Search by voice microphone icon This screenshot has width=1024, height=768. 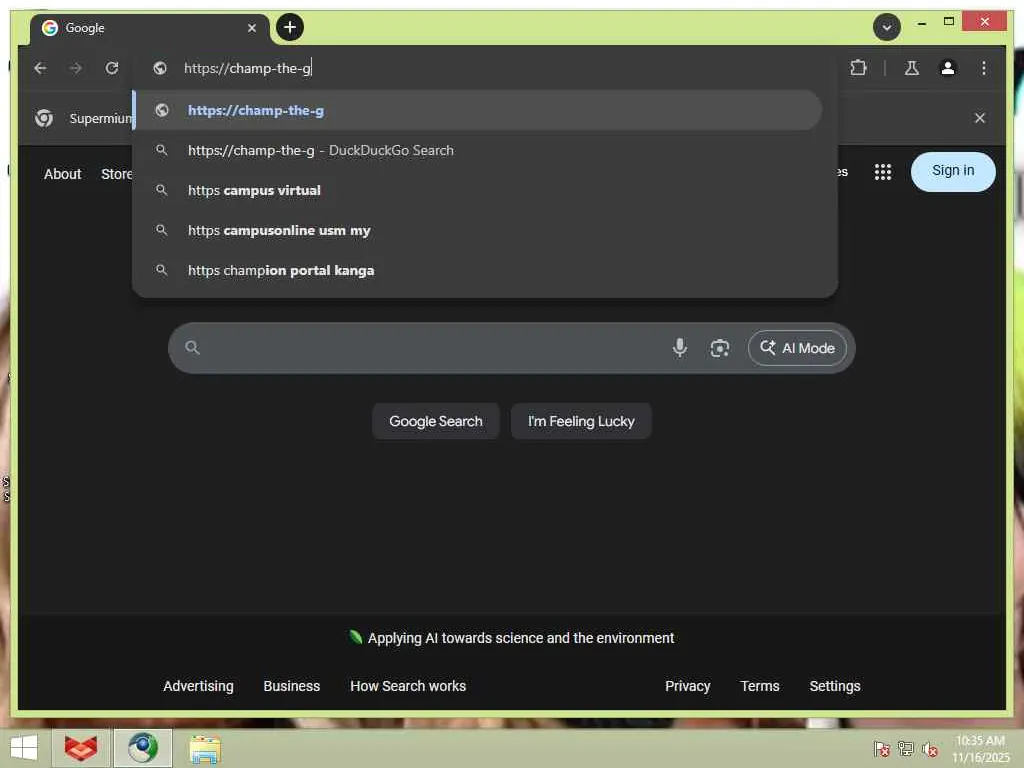679,347
